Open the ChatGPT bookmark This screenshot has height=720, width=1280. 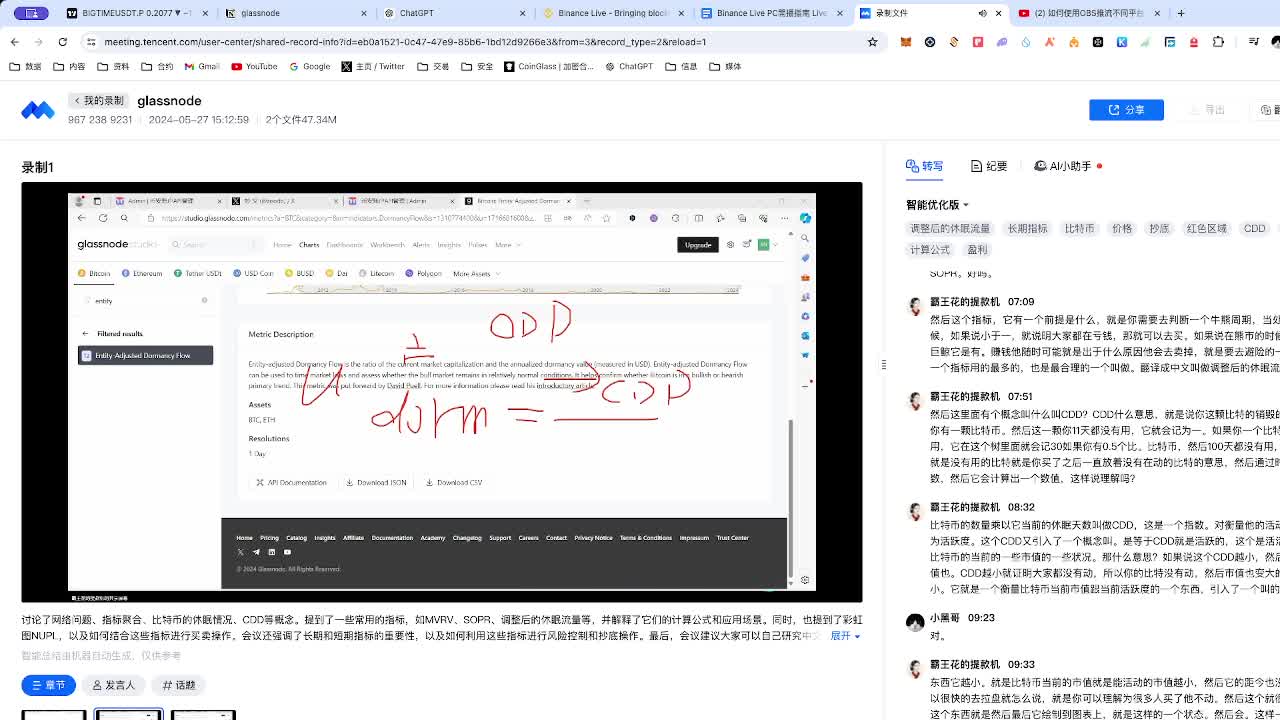pyautogui.click(x=629, y=66)
